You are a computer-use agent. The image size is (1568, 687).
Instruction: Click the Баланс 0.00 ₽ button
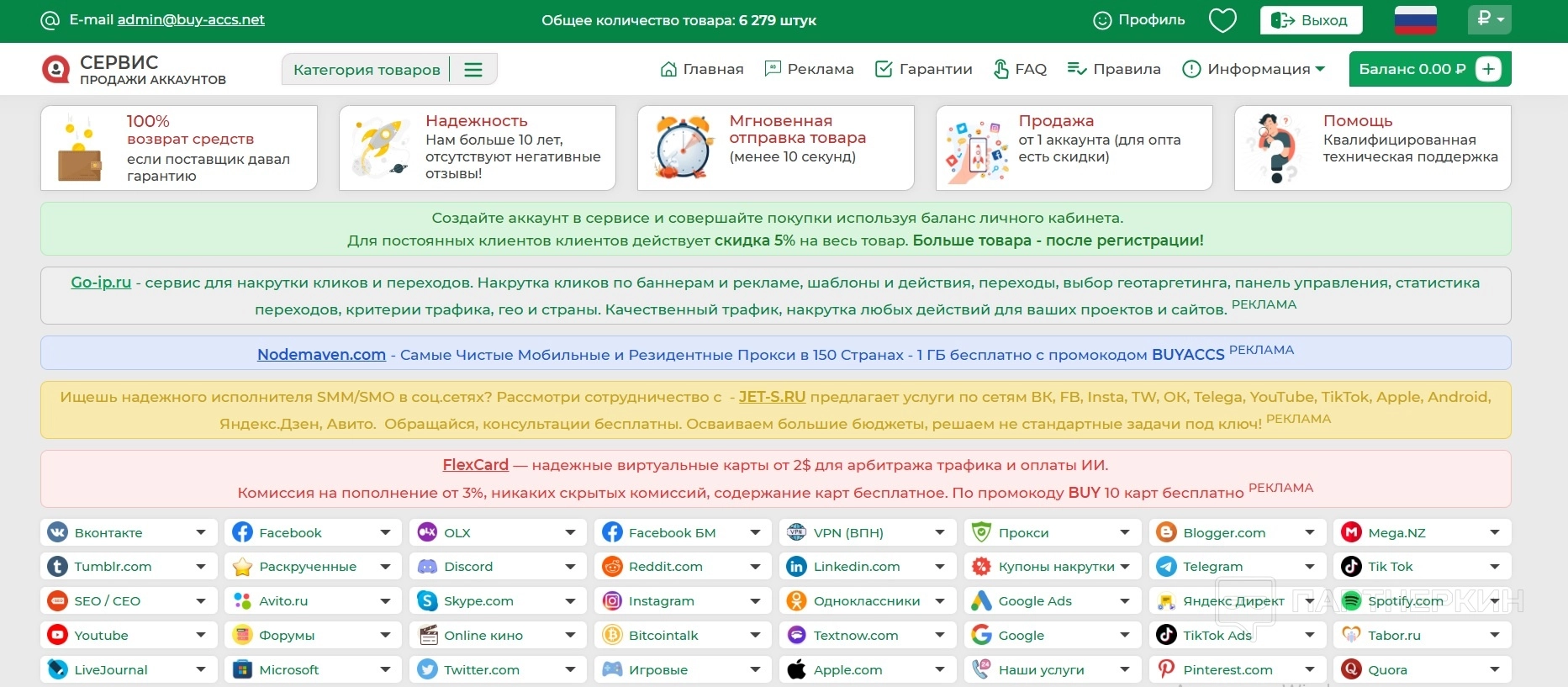click(1430, 69)
